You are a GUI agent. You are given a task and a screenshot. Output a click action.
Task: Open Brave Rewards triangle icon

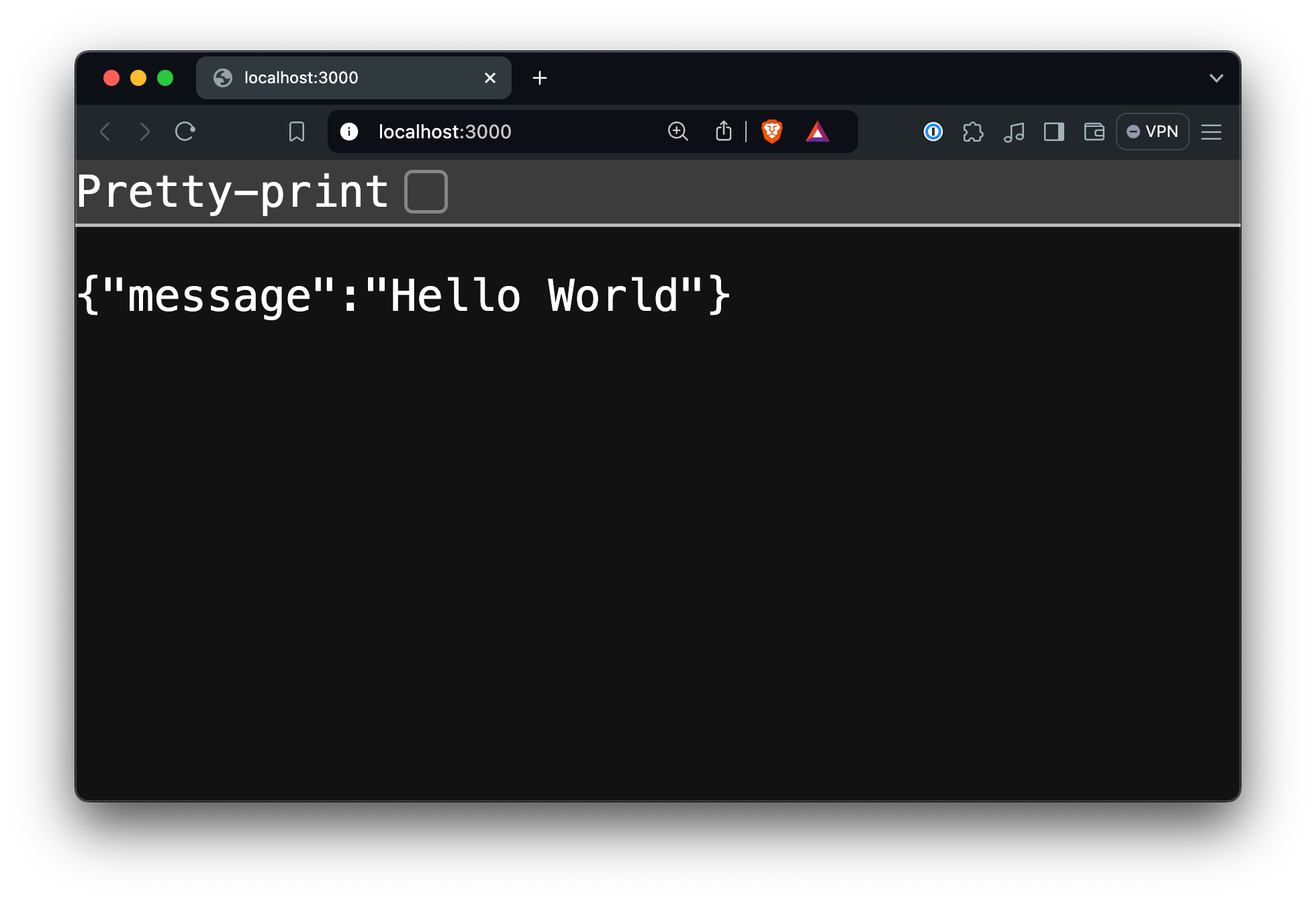pyautogui.click(x=818, y=132)
